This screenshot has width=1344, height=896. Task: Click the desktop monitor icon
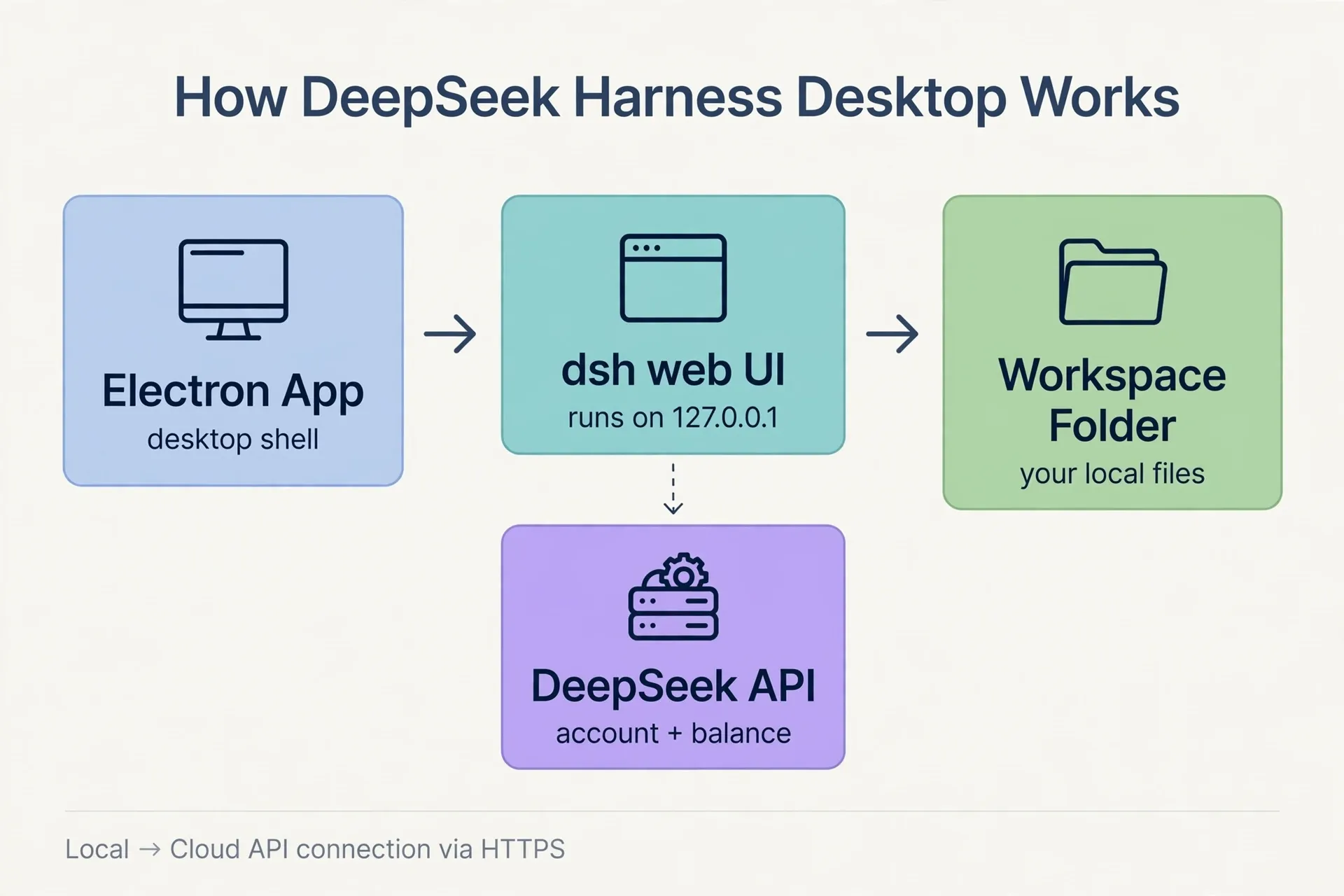233,290
